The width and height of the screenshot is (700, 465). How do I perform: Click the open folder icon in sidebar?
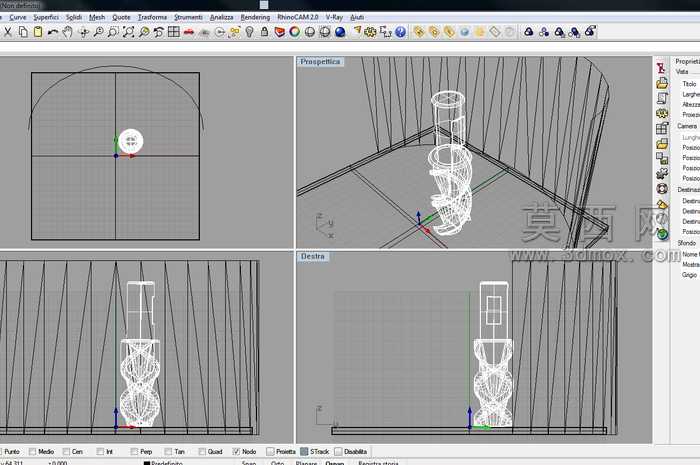(662, 83)
